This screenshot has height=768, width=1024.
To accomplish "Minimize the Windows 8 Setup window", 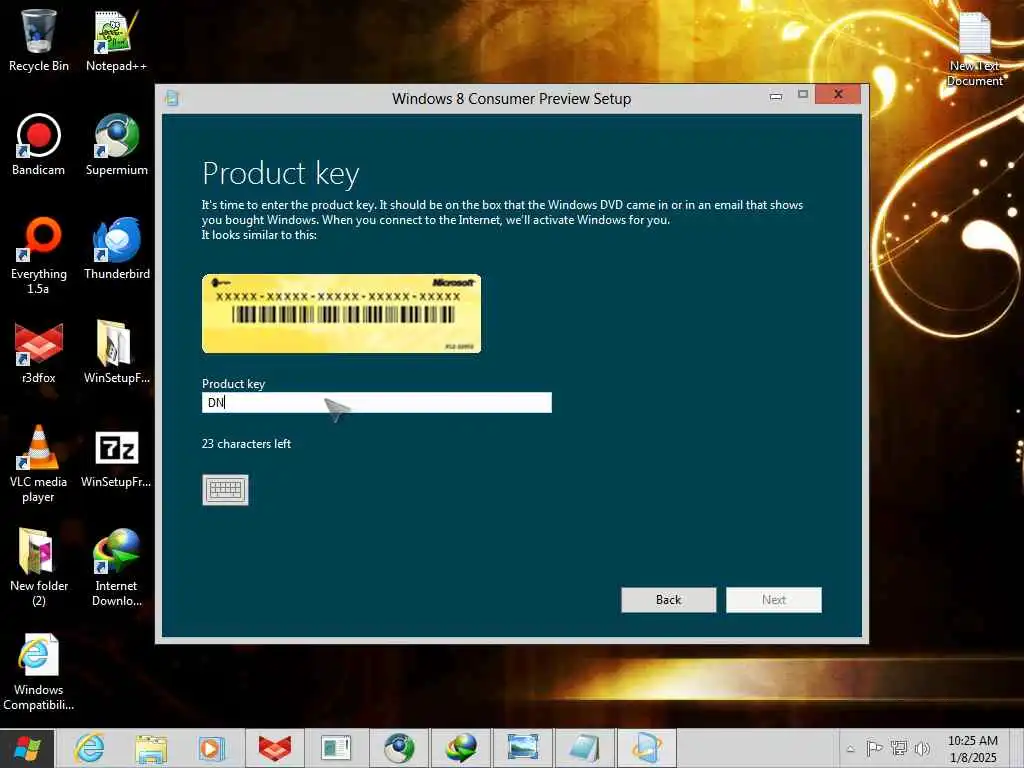I will click(x=776, y=95).
